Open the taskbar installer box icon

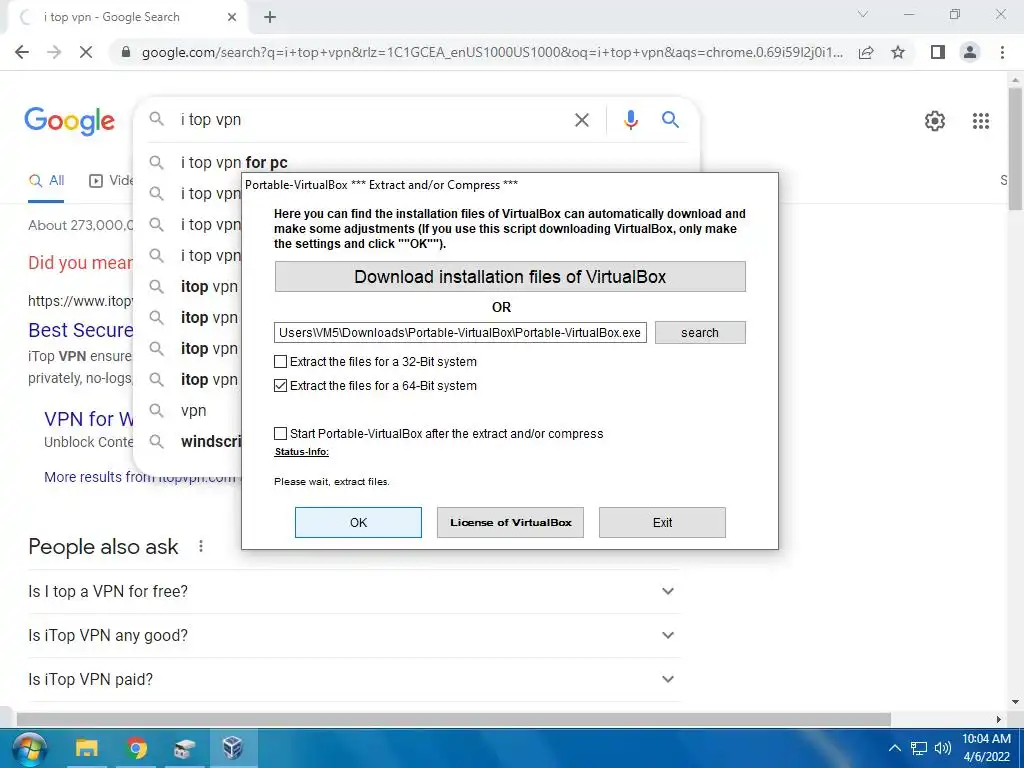click(x=184, y=748)
